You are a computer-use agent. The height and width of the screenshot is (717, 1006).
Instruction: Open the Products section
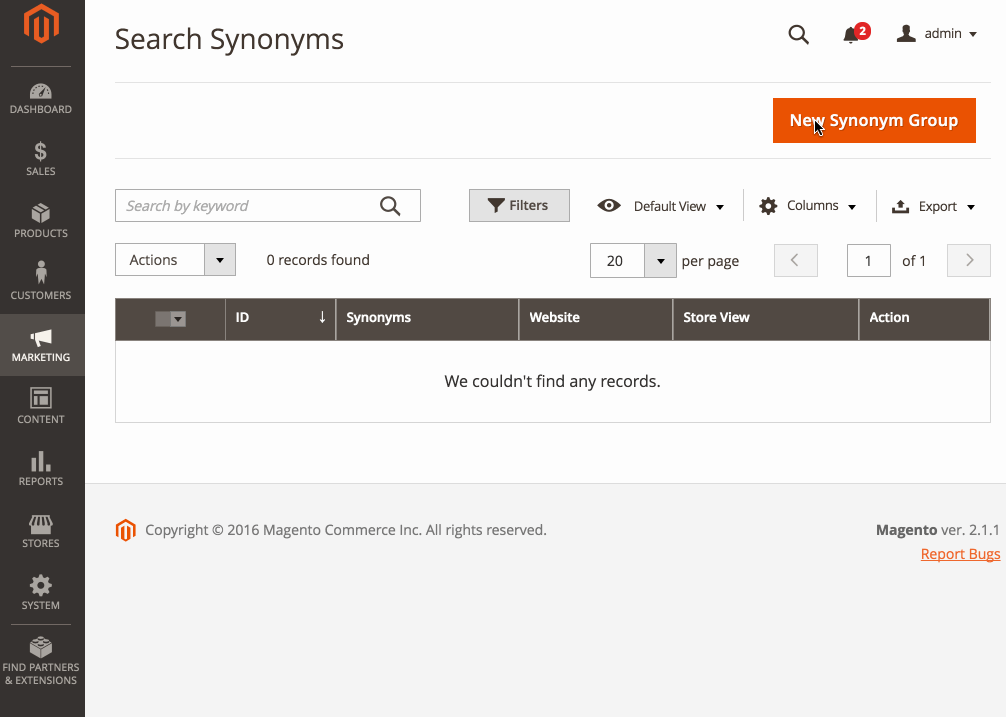(x=41, y=222)
